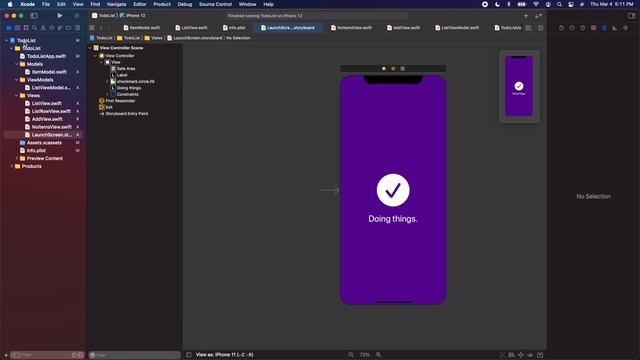Toggle the navigator sidebar panel button

[34, 16]
